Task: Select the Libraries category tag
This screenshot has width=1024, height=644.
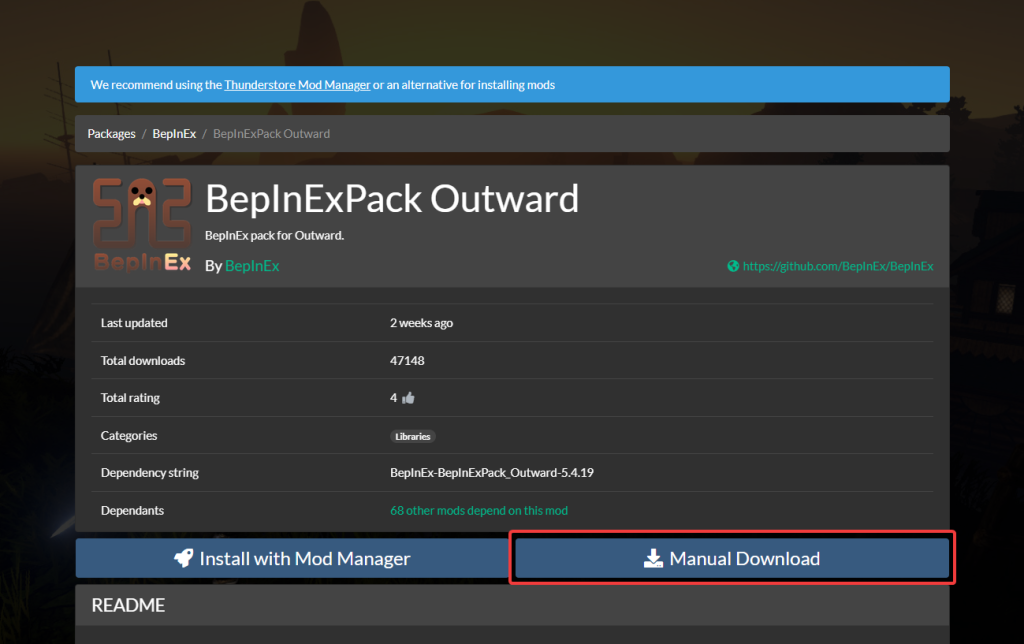Action: point(413,436)
